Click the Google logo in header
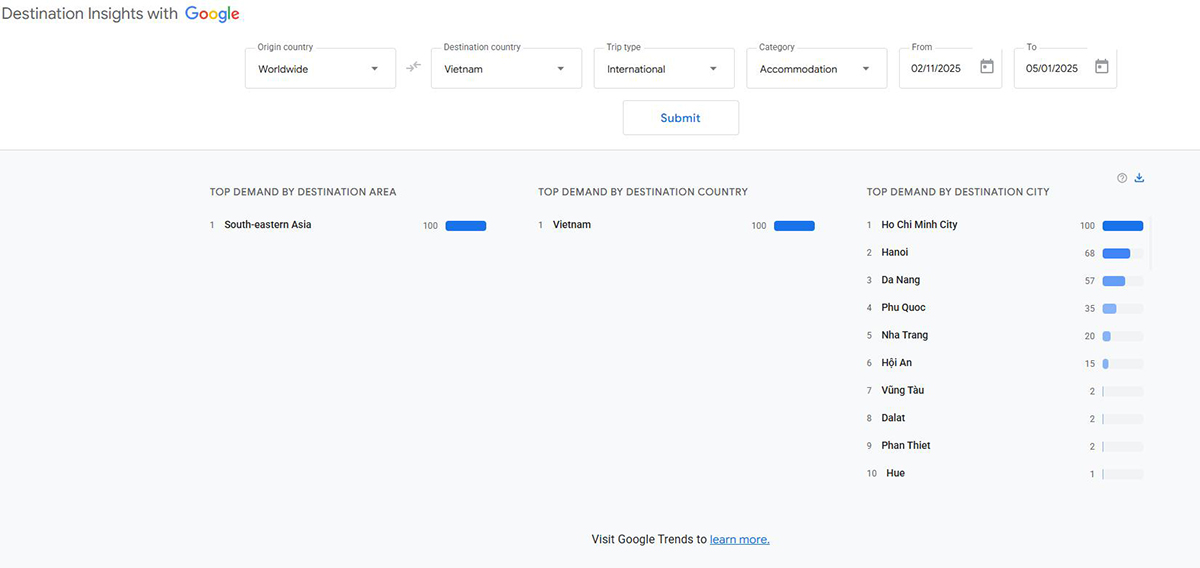Viewport: 1200px width, 568px height. coord(212,14)
